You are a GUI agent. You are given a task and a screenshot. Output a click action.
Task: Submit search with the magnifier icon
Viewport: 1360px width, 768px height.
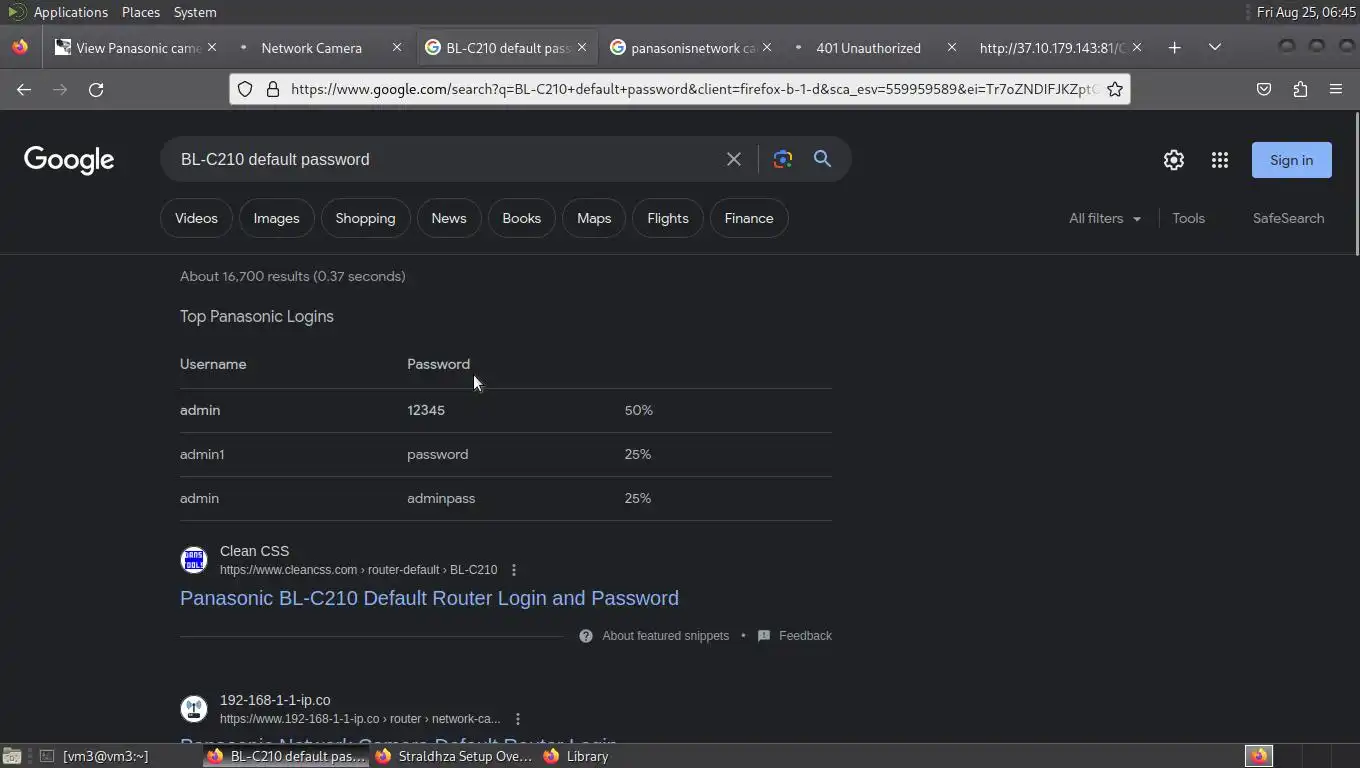pyautogui.click(x=822, y=159)
